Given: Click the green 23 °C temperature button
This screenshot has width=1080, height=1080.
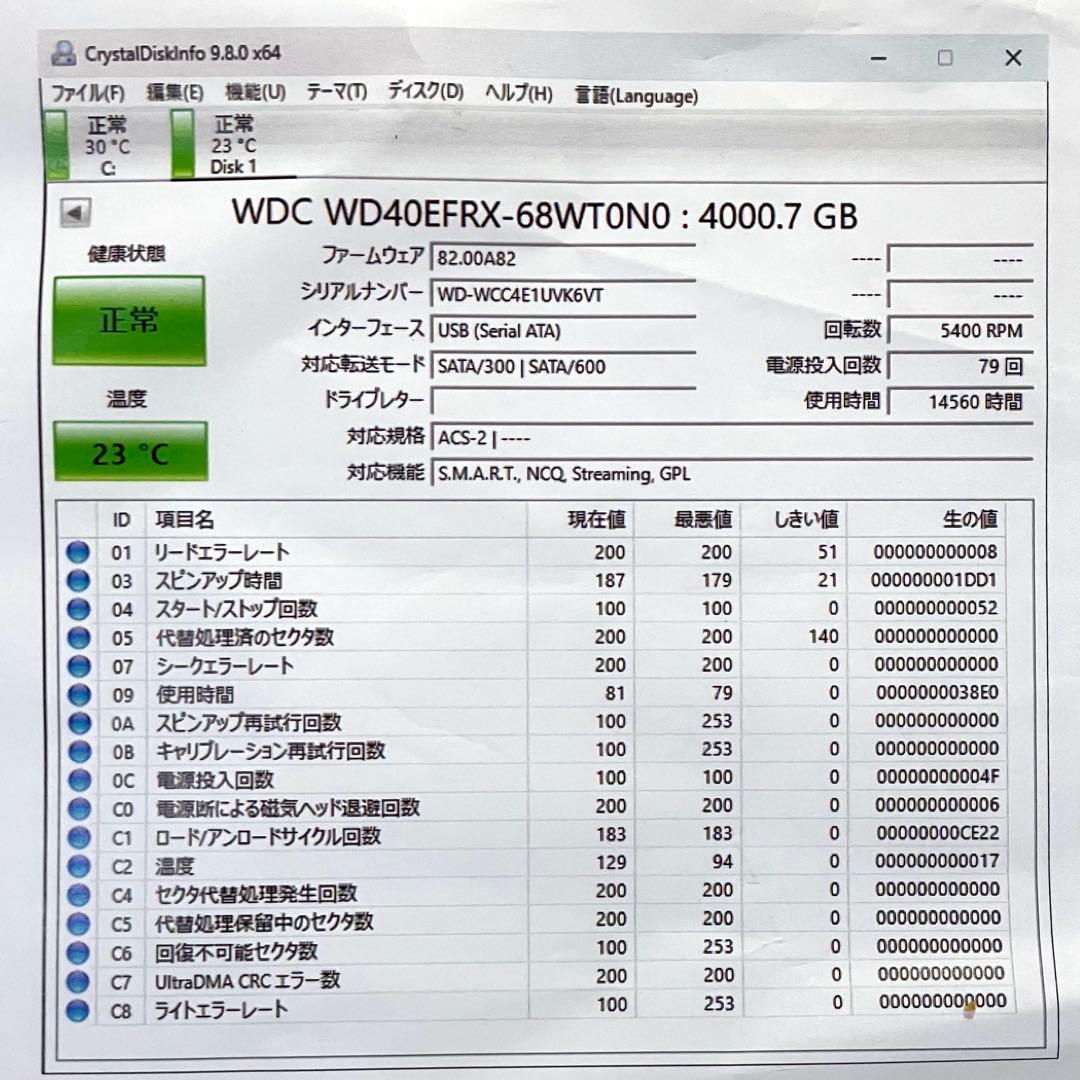Looking at the screenshot, I should (130, 452).
